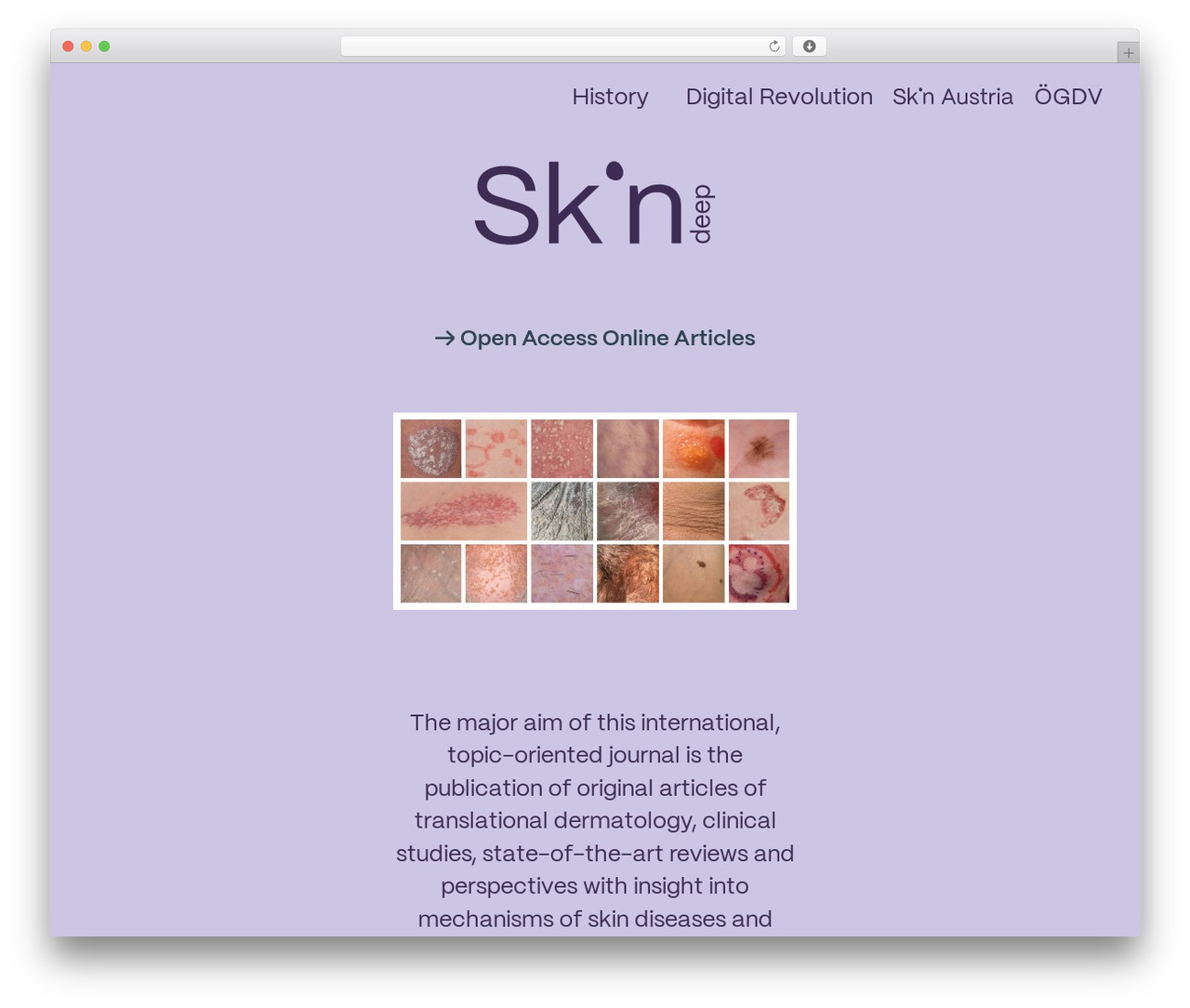Viewport: 1190px width, 1008px height.
Task: Maximize window using green button
Action: pyautogui.click(x=104, y=46)
